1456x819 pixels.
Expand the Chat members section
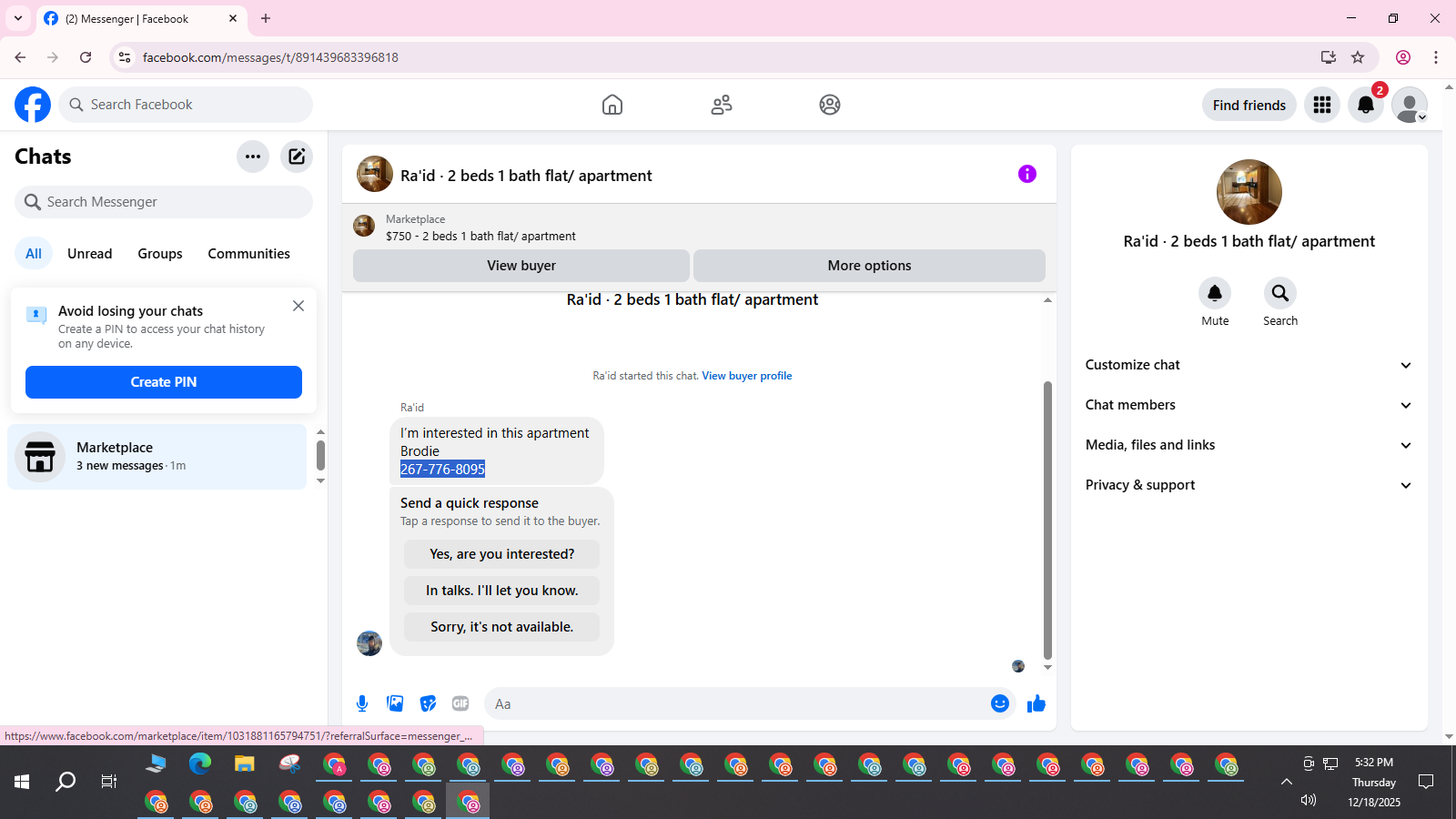click(1249, 405)
